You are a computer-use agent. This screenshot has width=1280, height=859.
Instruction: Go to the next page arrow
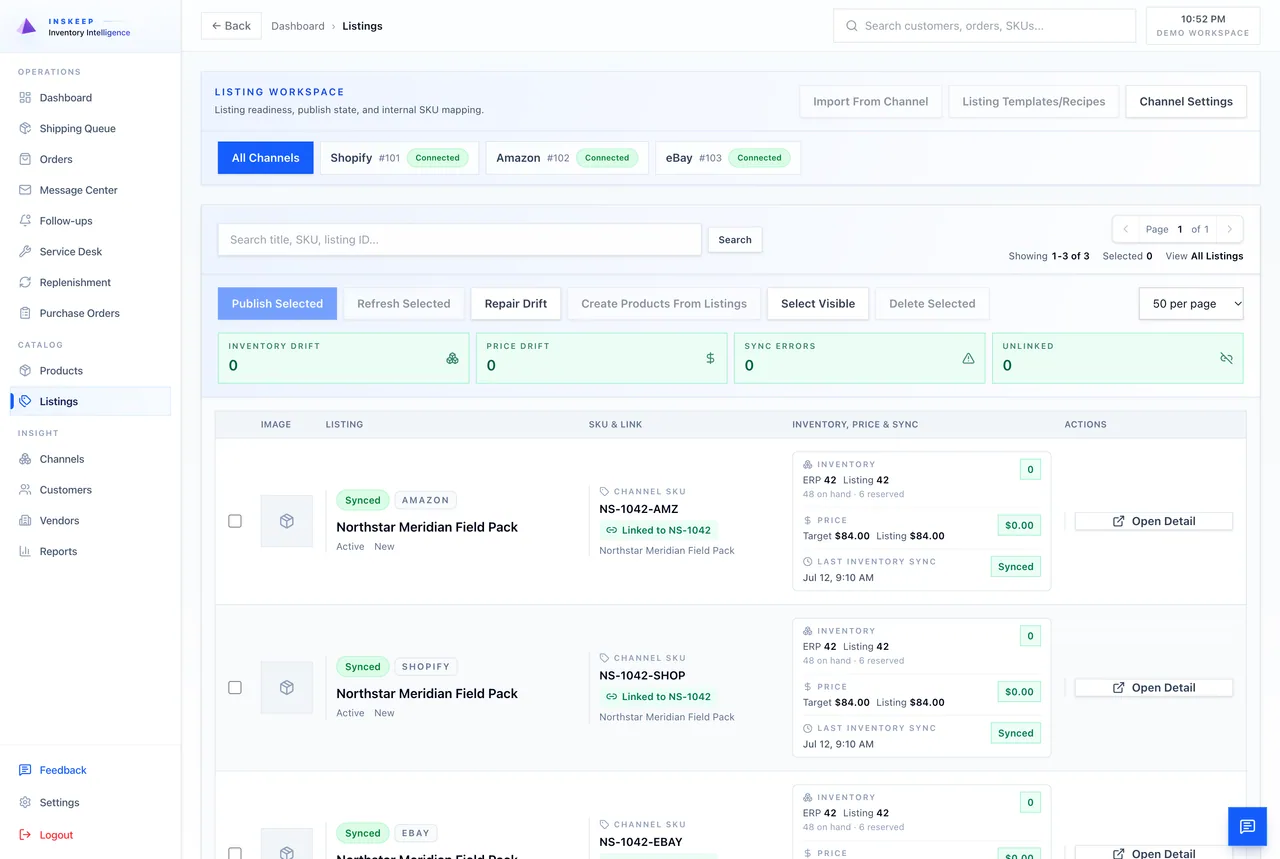(1230, 229)
